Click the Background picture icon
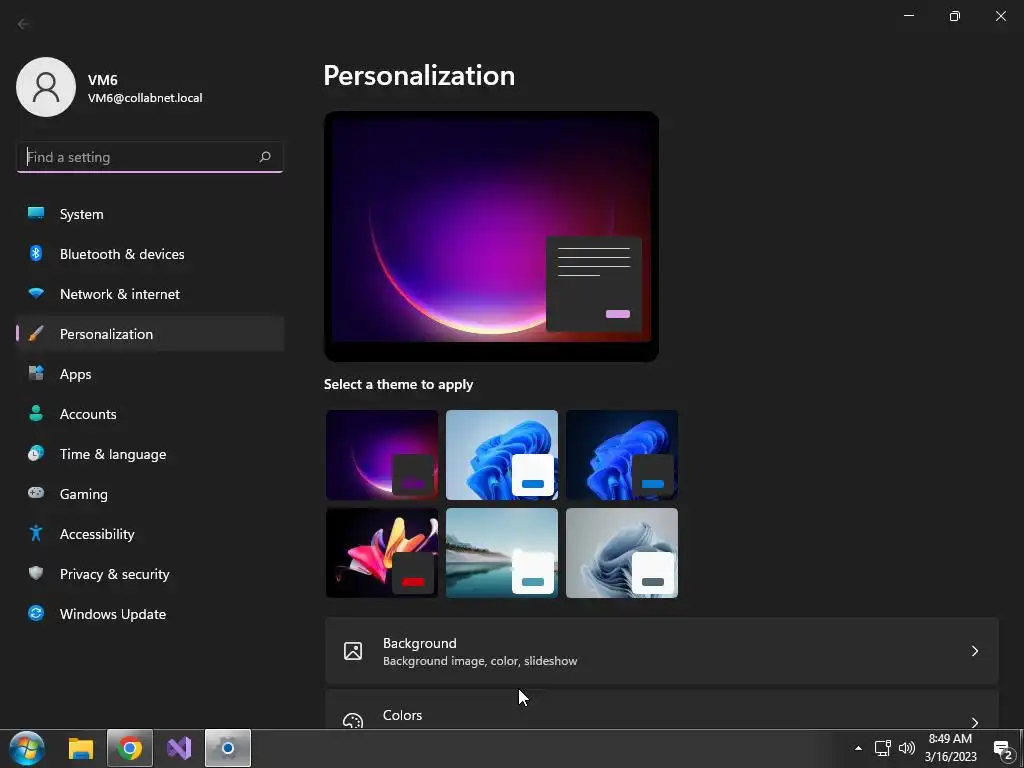The height and width of the screenshot is (768, 1024). pyautogui.click(x=353, y=651)
